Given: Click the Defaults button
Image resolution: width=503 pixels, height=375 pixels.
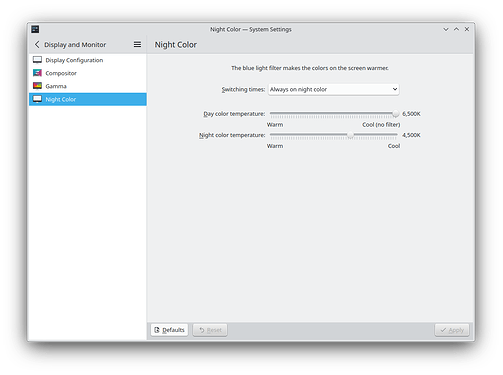Looking at the screenshot, I should pos(169,330).
